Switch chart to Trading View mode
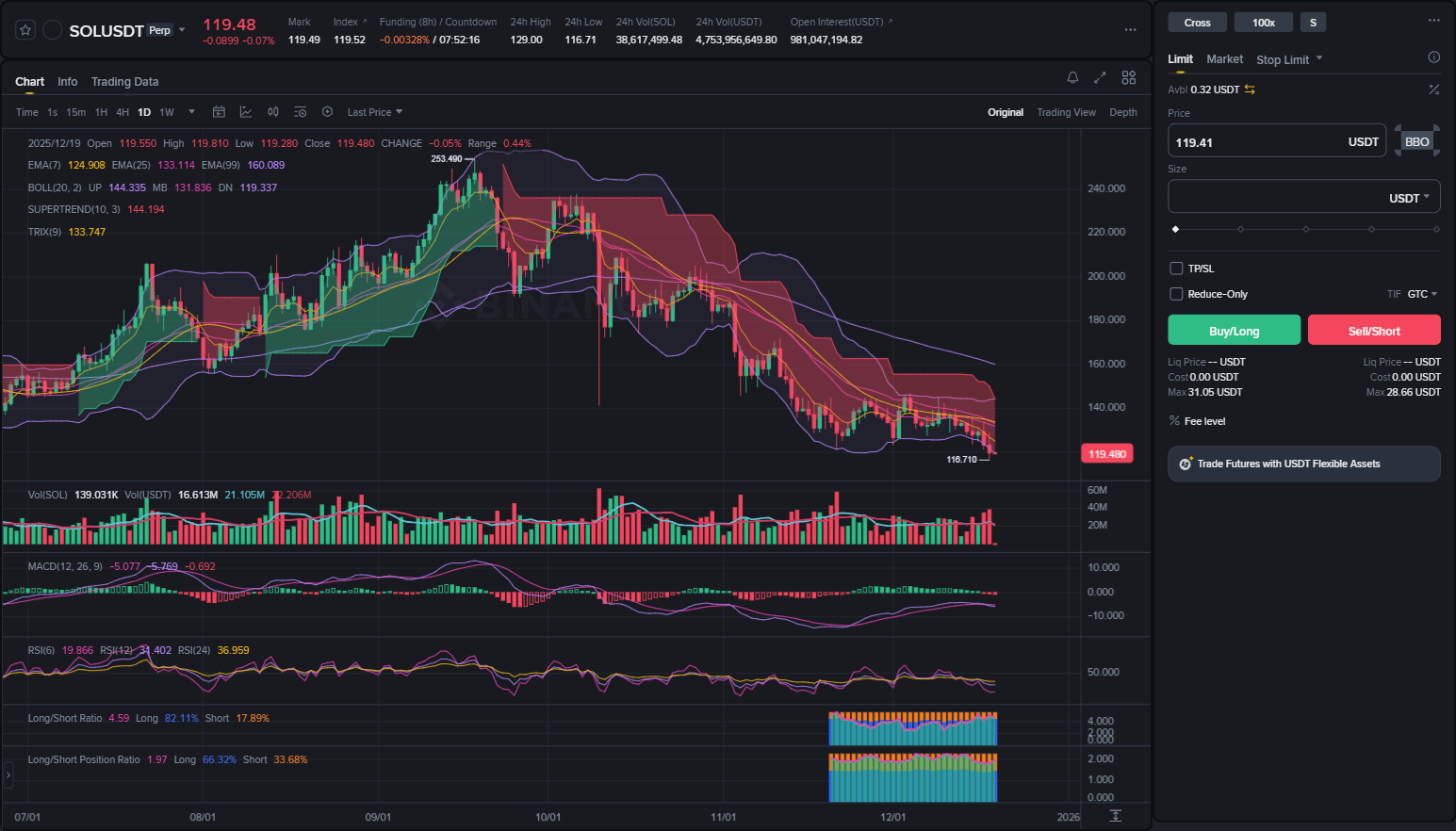1456x831 pixels. pyautogui.click(x=1066, y=112)
